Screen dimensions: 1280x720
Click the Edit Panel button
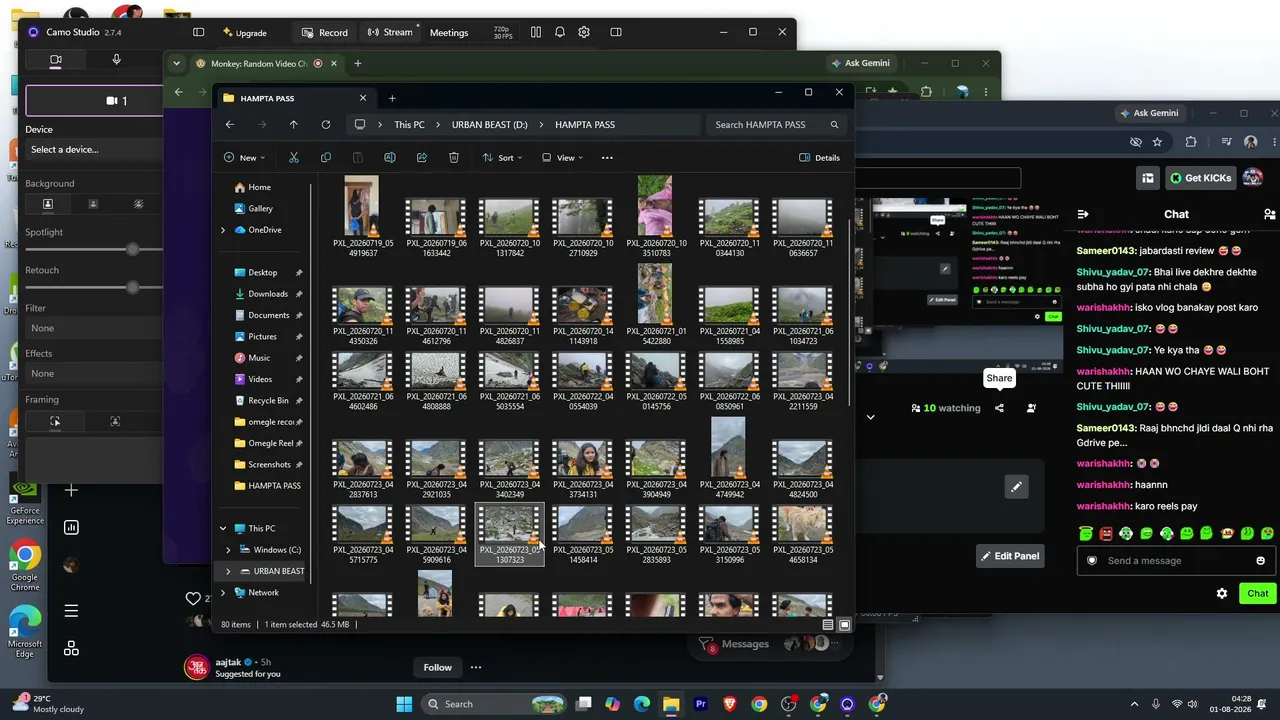pyautogui.click(x=1010, y=556)
